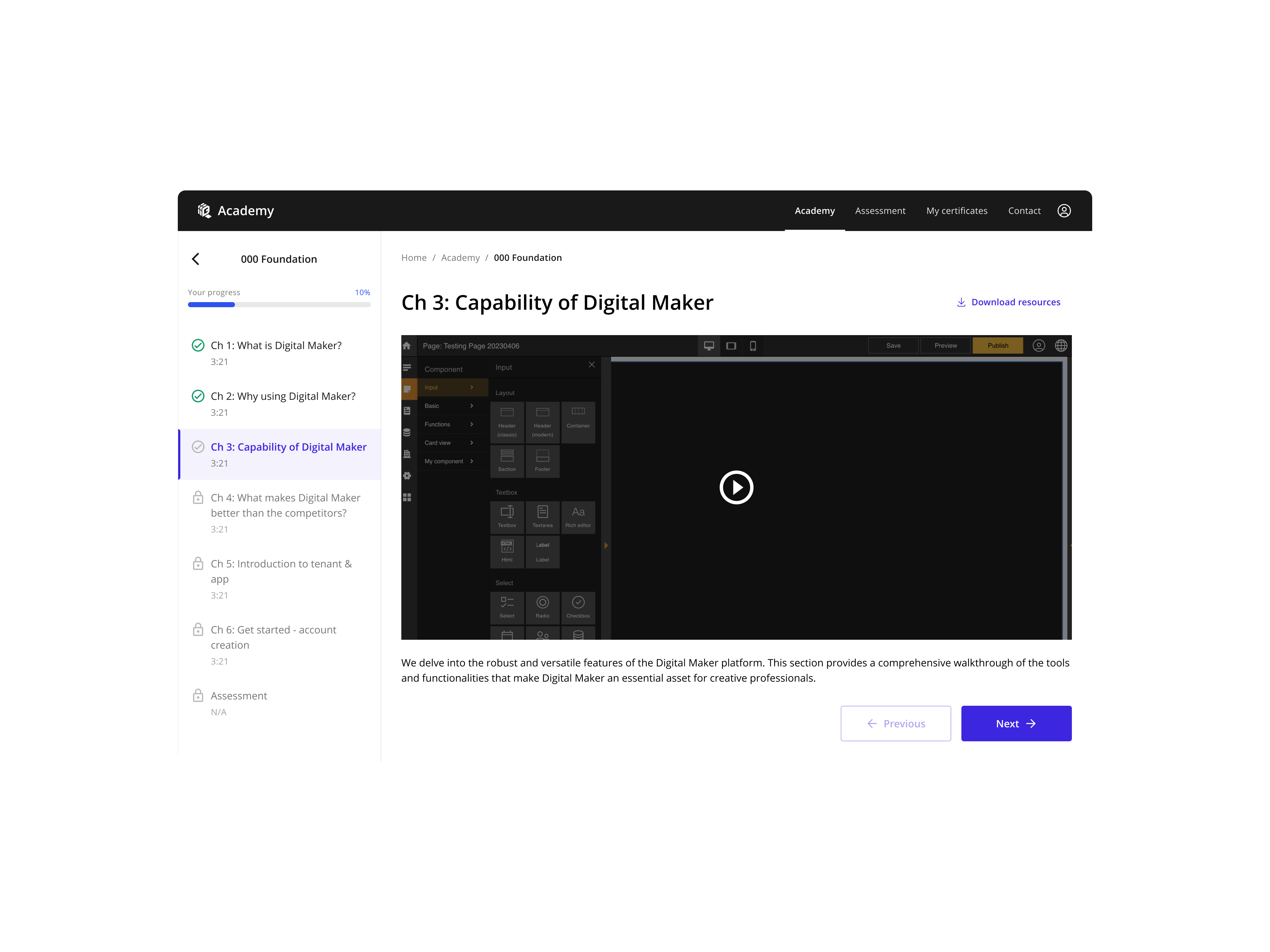Play the chapter video
Screen dimensions: 1270x952
click(736, 487)
